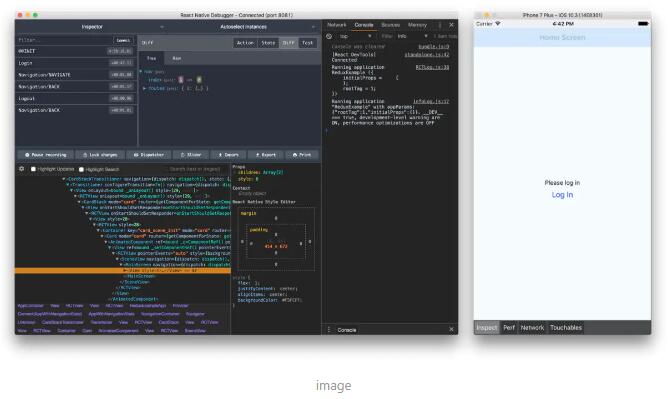Image resolution: width=671 pixels, height=399 pixels.
Task: Open the Console drawer three-dot menu
Action: point(329,330)
